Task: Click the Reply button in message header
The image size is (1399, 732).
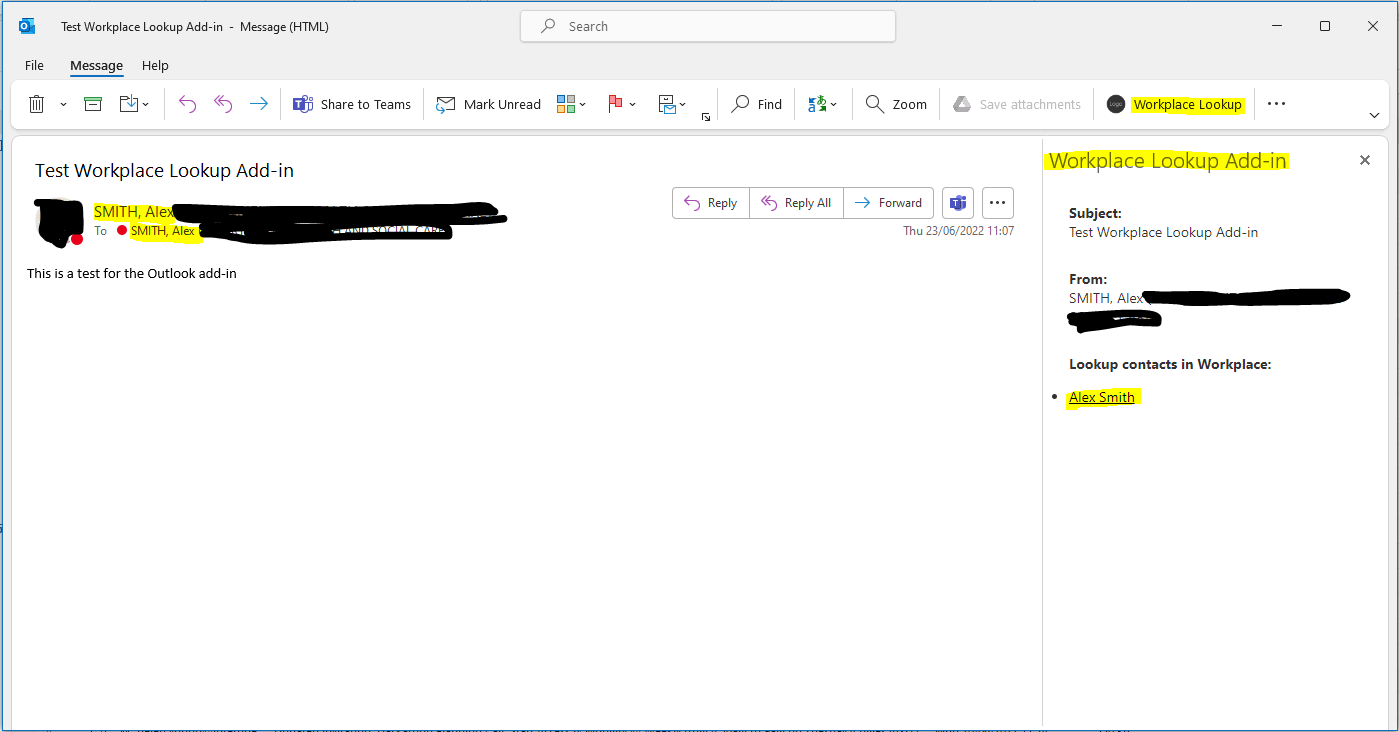Action: [711, 203]
